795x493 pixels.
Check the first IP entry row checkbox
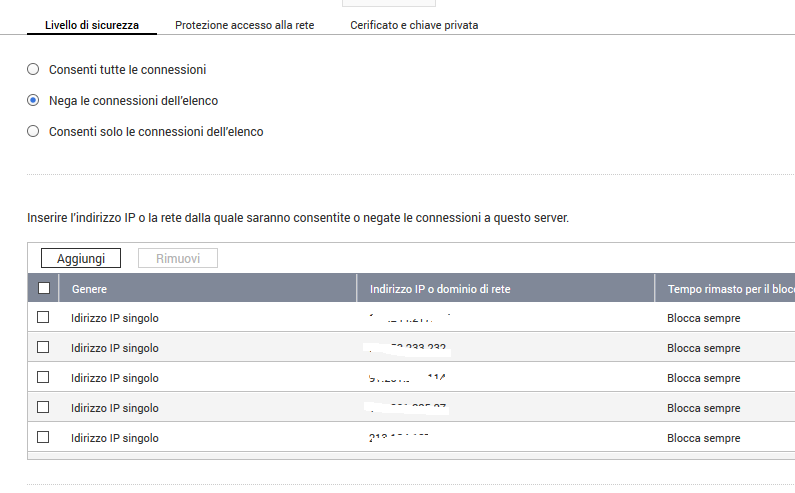tap(43, 317)
